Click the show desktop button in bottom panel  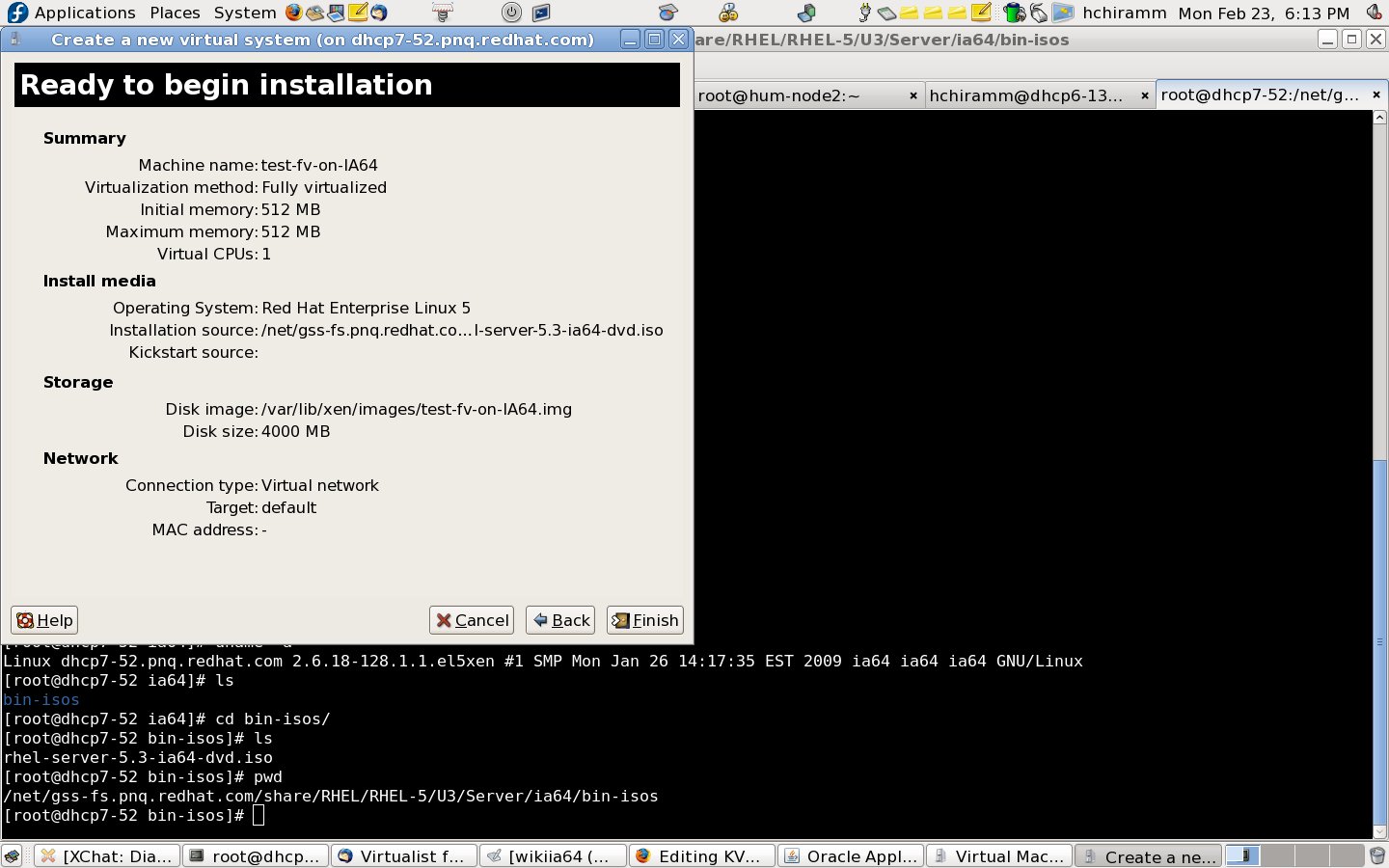pos(12,856)
